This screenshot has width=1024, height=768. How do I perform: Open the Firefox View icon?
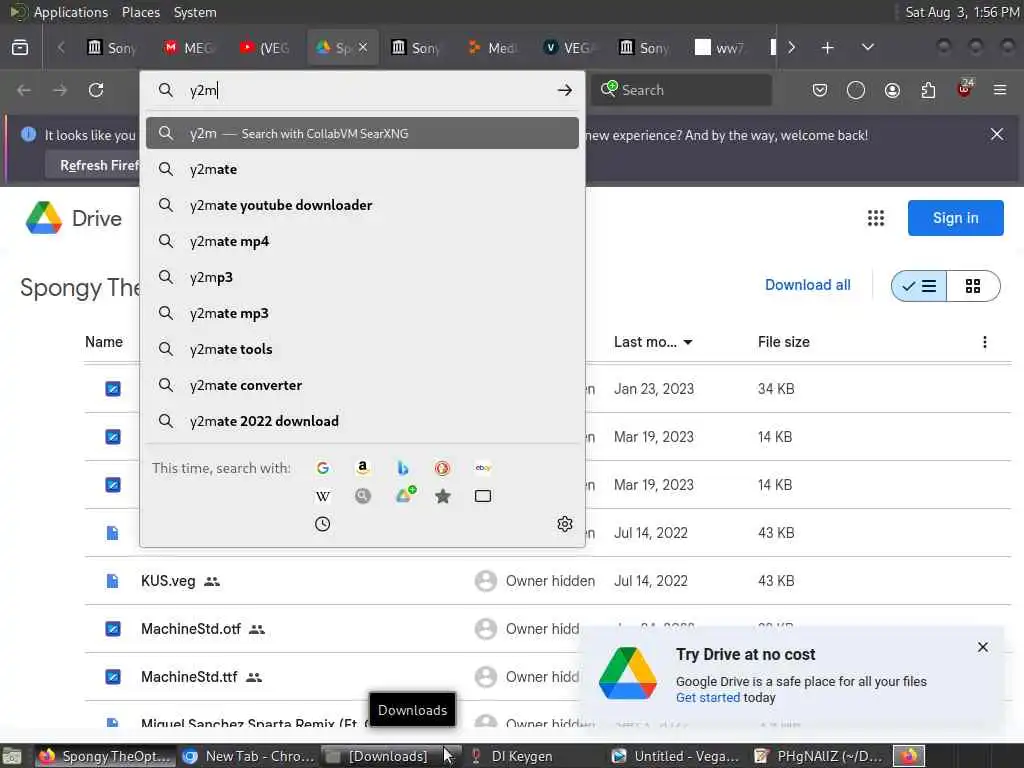20,47
